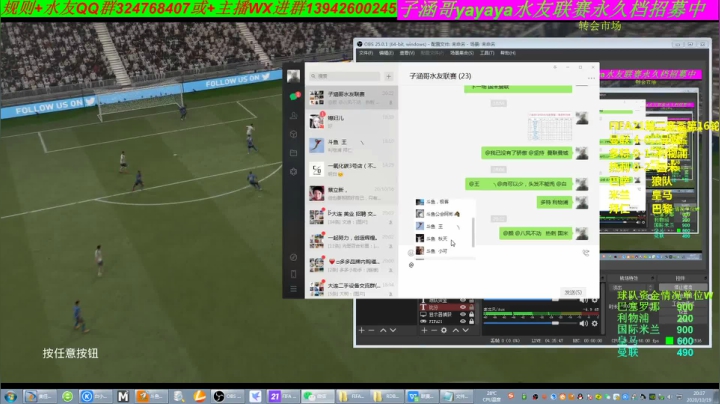Open WeChat favorites cube icon
This screenshot has height=404, width=720.
click(x=294, y=134)
